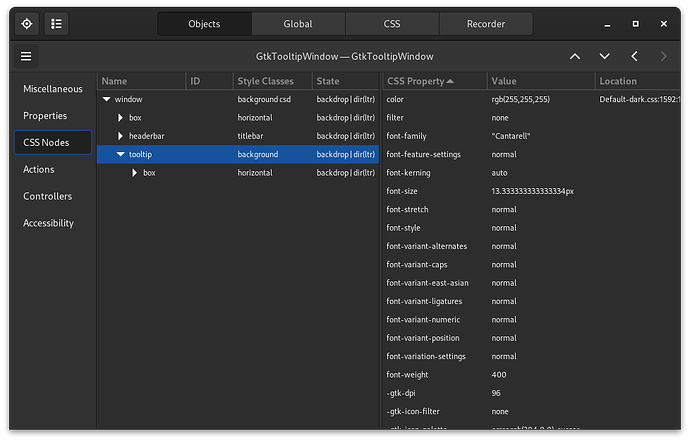The height and width of the screenshot is (441, 690).
Task: Select the window row in node tree
Action: coord(238,99)
